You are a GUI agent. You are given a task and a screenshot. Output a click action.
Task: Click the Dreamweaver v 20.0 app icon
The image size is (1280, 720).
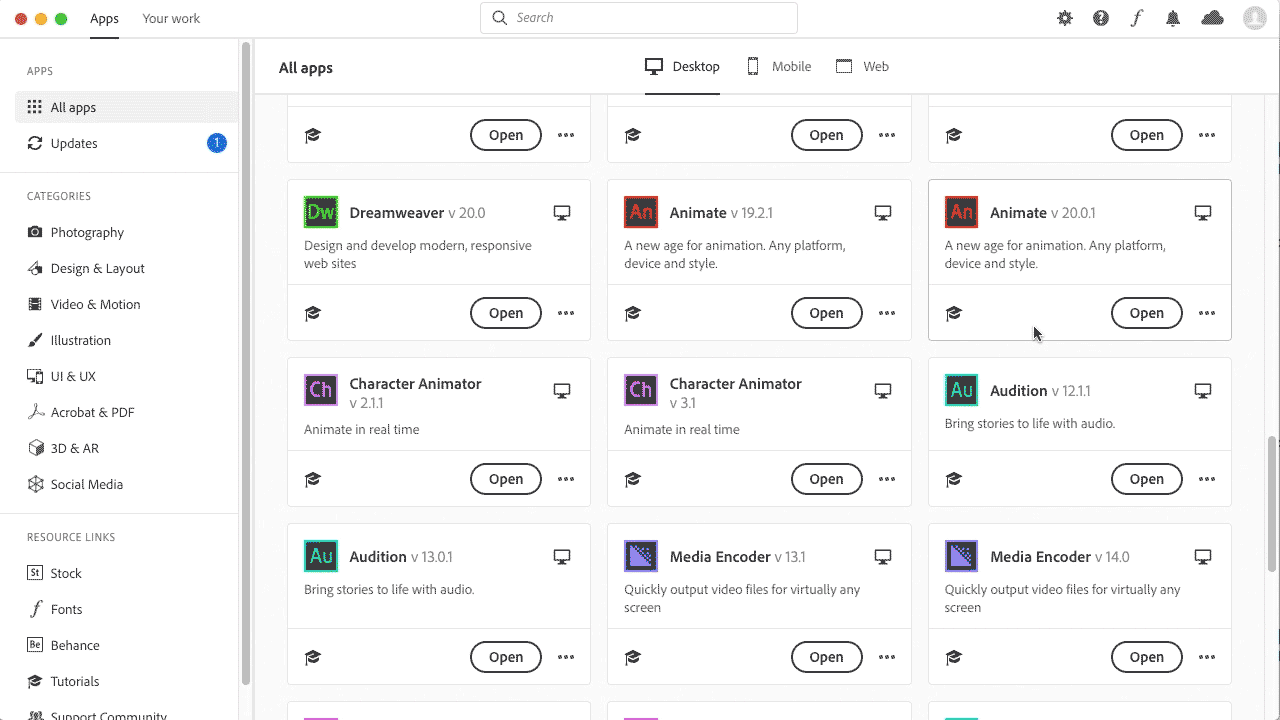tap(321, 212)
